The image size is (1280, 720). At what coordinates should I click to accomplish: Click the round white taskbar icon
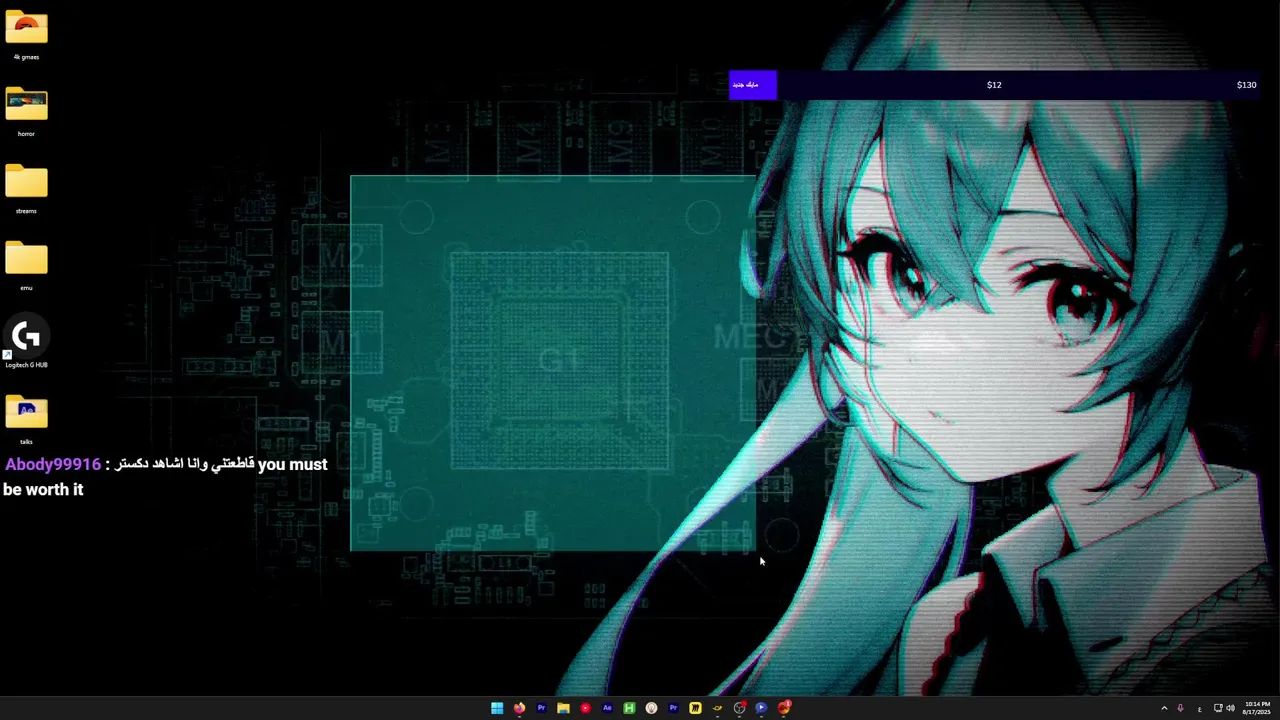pyautogui.click(x=651, y=708)
